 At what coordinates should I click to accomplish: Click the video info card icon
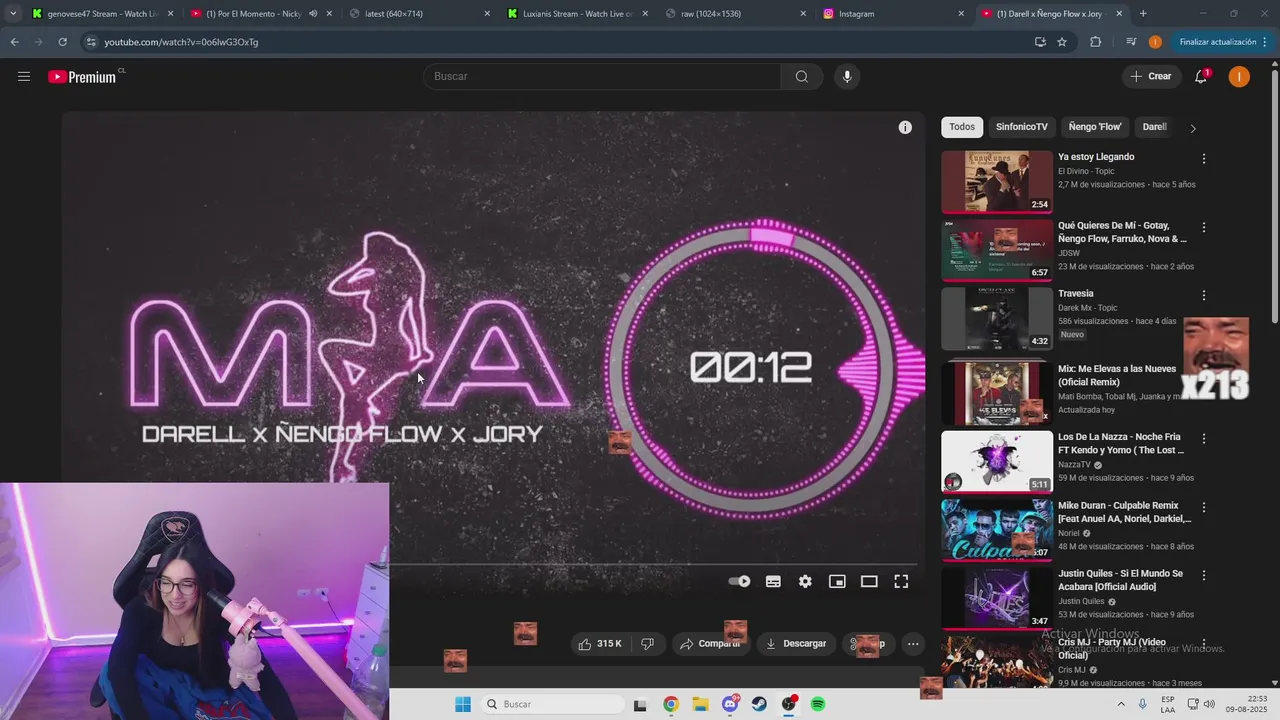905,127
